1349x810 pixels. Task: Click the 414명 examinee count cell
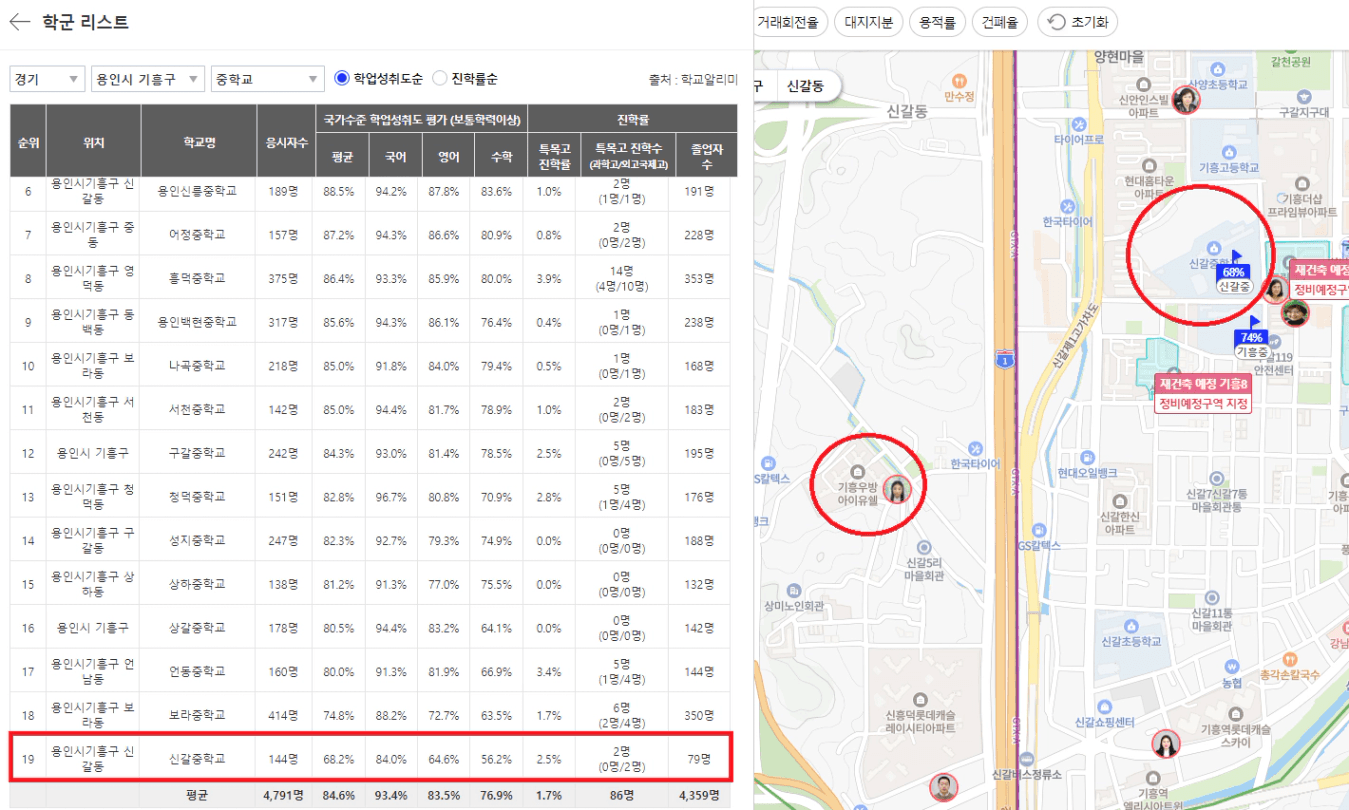(x=285, y=715)
